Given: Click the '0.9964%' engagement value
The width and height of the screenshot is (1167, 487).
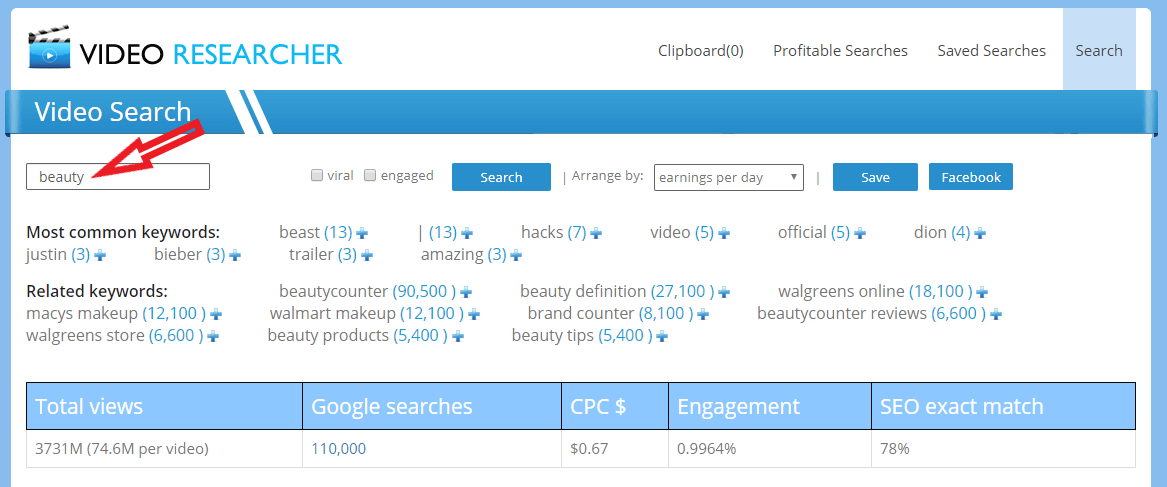Looking at the screenshot, I should point(704,449).
